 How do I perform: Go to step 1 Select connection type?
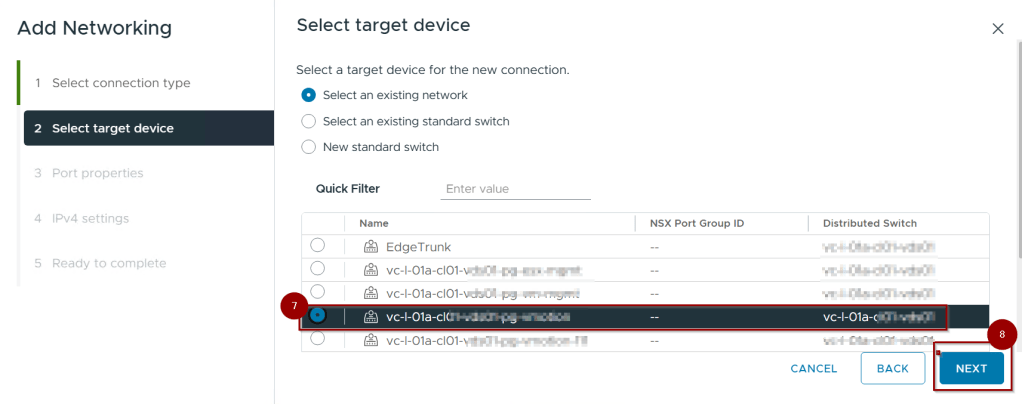click(120, 83)
